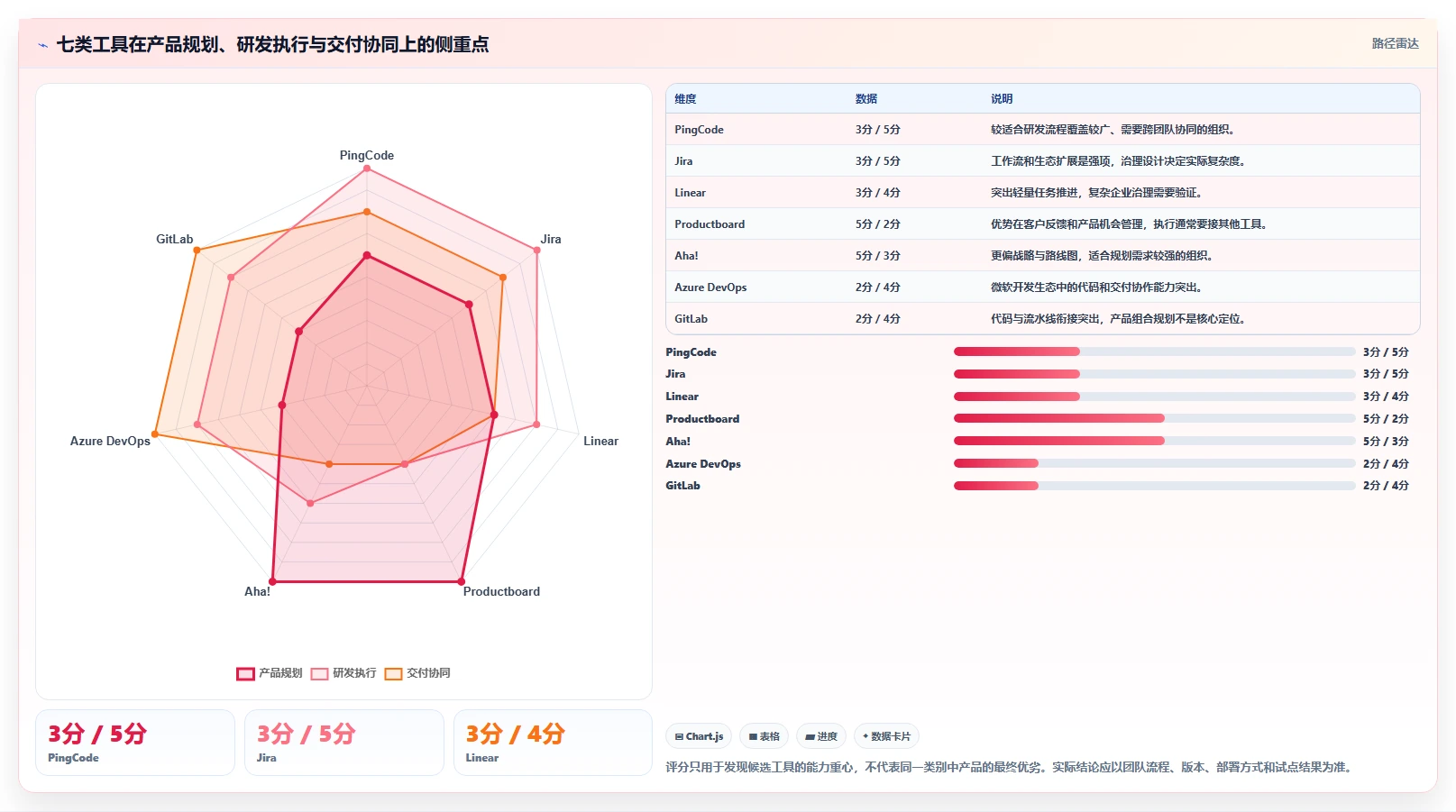The image size is (1456, 812).
Task: Click the 维度 column header
Action: pyautogui.click(x=685, y=99)
